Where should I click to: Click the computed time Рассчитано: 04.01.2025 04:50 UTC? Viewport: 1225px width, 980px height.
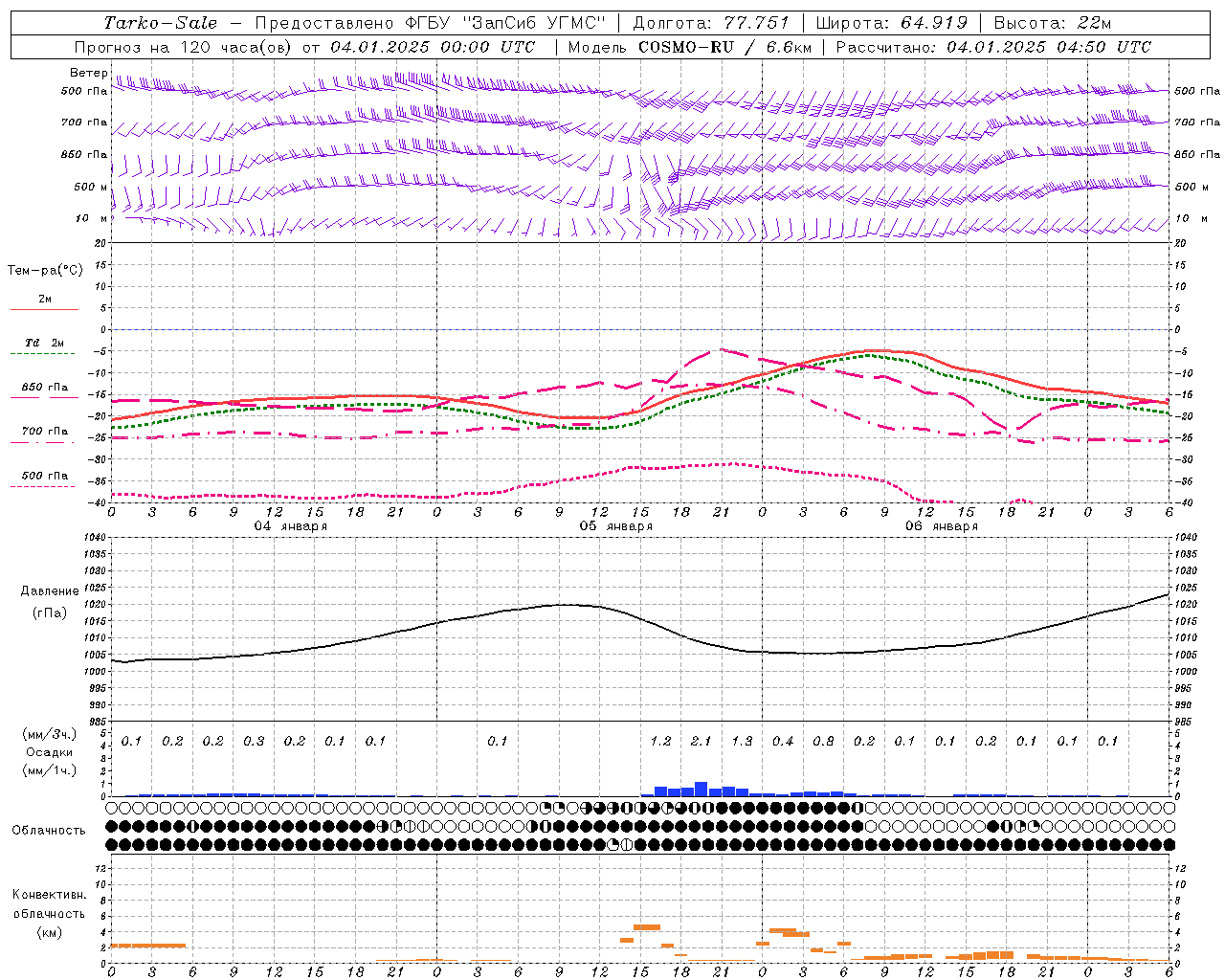pyautogui.click(x=993, y=47)
